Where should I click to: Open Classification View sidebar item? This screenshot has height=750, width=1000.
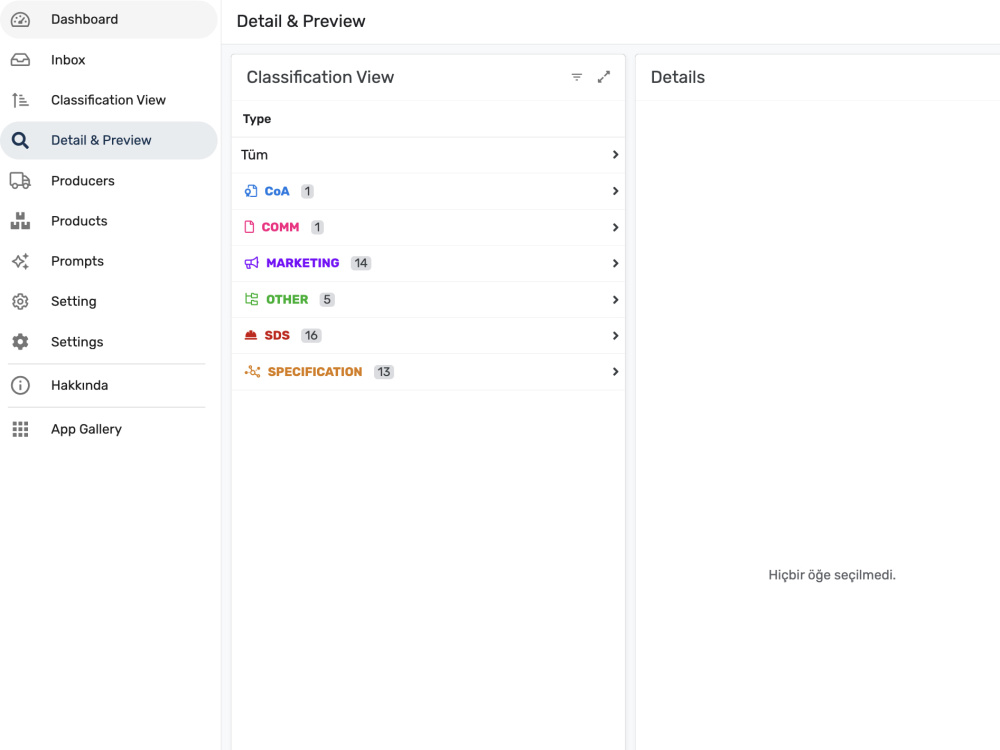pyautogui.click(x=109, y=100)
